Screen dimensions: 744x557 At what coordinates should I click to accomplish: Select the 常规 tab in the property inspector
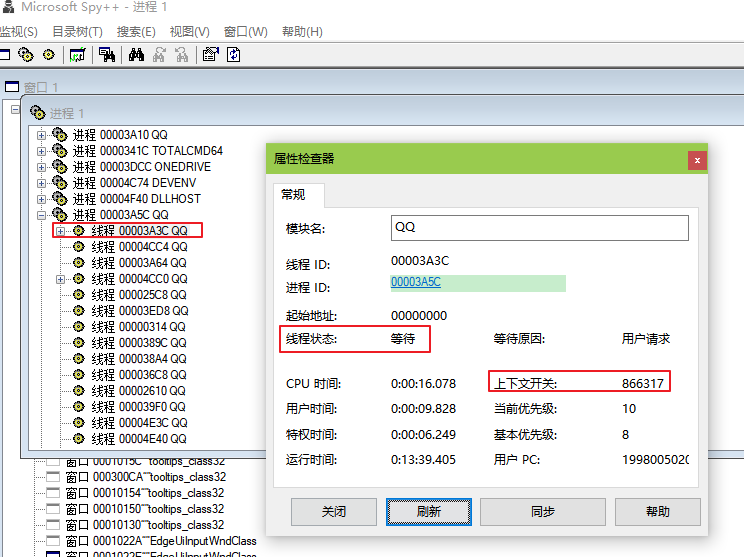[x=292, y=195]
